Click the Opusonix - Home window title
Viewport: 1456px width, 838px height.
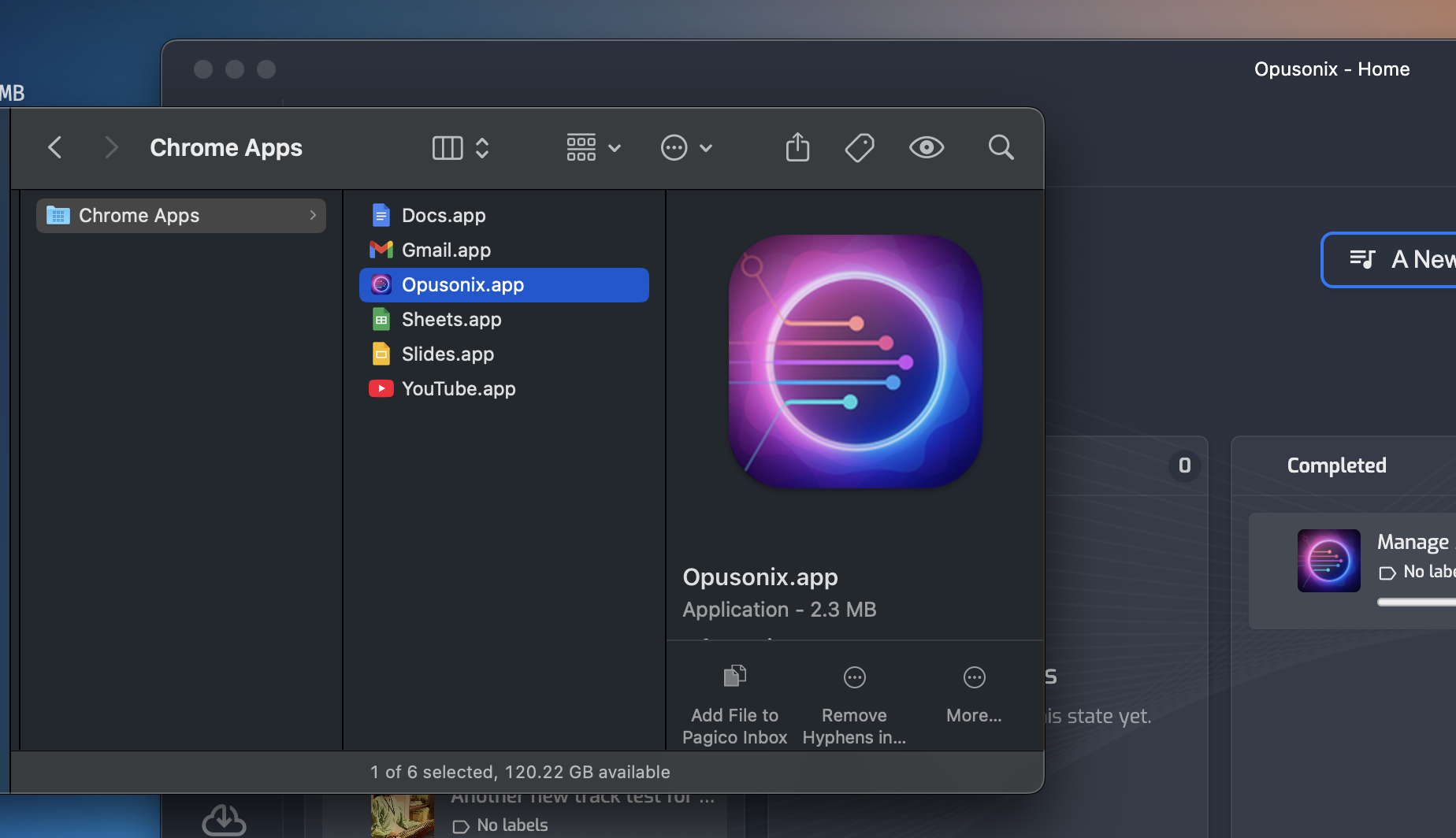(x=1332, y=69)
